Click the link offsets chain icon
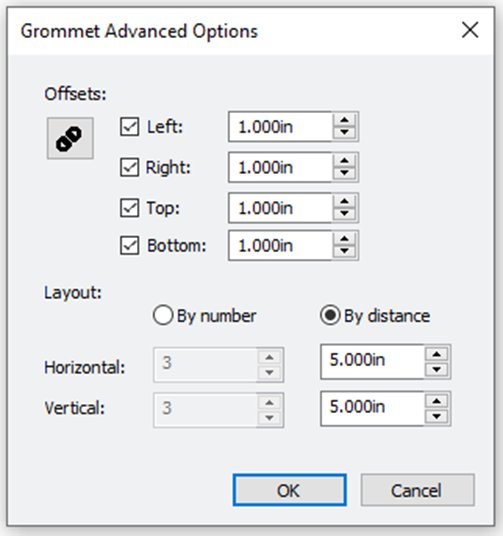This screenshot has width=503, height=536. click(x=70, y=138)
